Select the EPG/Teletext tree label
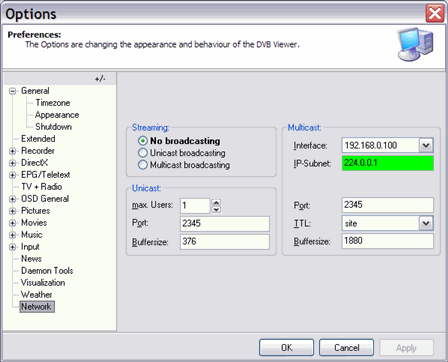Screen dimensions: 448x362 coord(46,175)
